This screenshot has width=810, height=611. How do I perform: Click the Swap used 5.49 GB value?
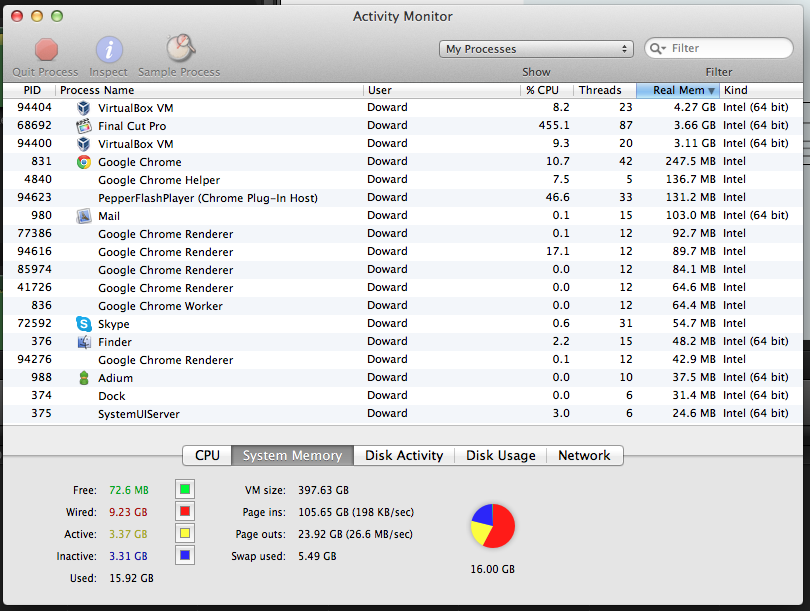317,557
